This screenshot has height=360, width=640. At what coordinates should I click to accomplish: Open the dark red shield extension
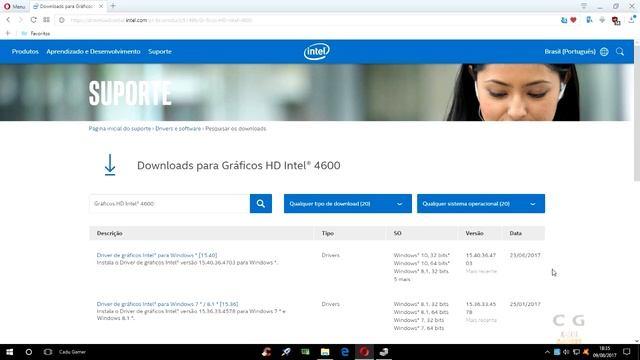616,20
